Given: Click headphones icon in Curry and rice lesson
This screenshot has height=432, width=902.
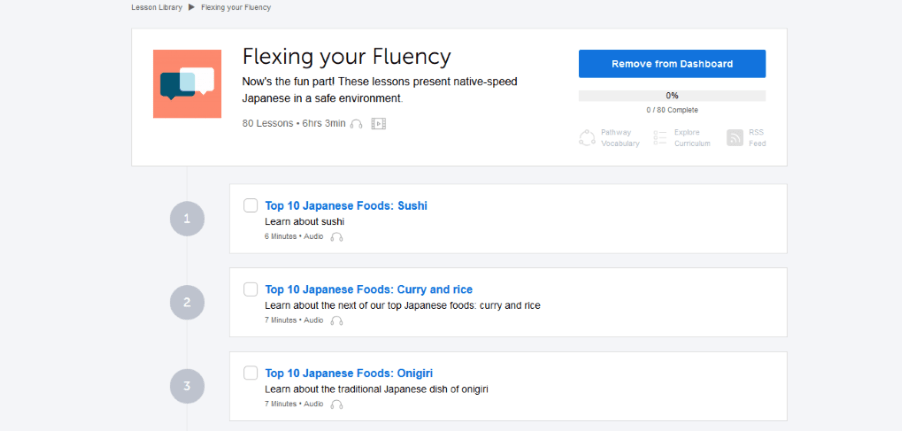Looking at the screenshot, I should (337, 320).
